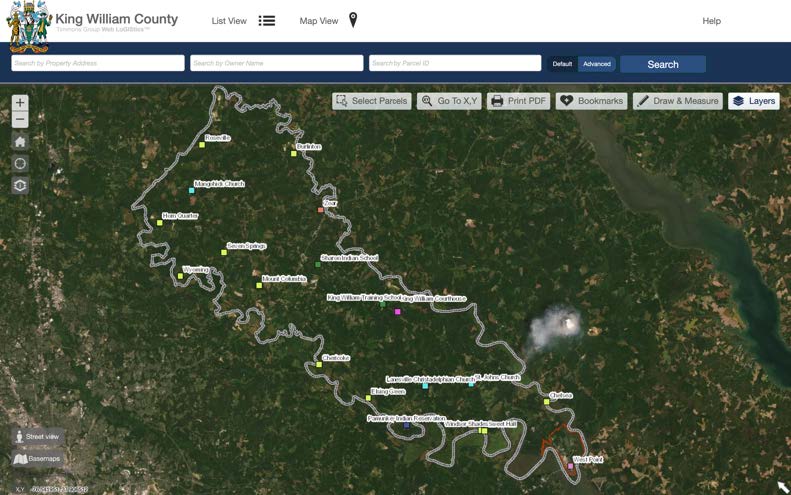Click the locate target icon
Image resolution: width=791 pixels, height=495 pixels.
[x=20, y=164]
